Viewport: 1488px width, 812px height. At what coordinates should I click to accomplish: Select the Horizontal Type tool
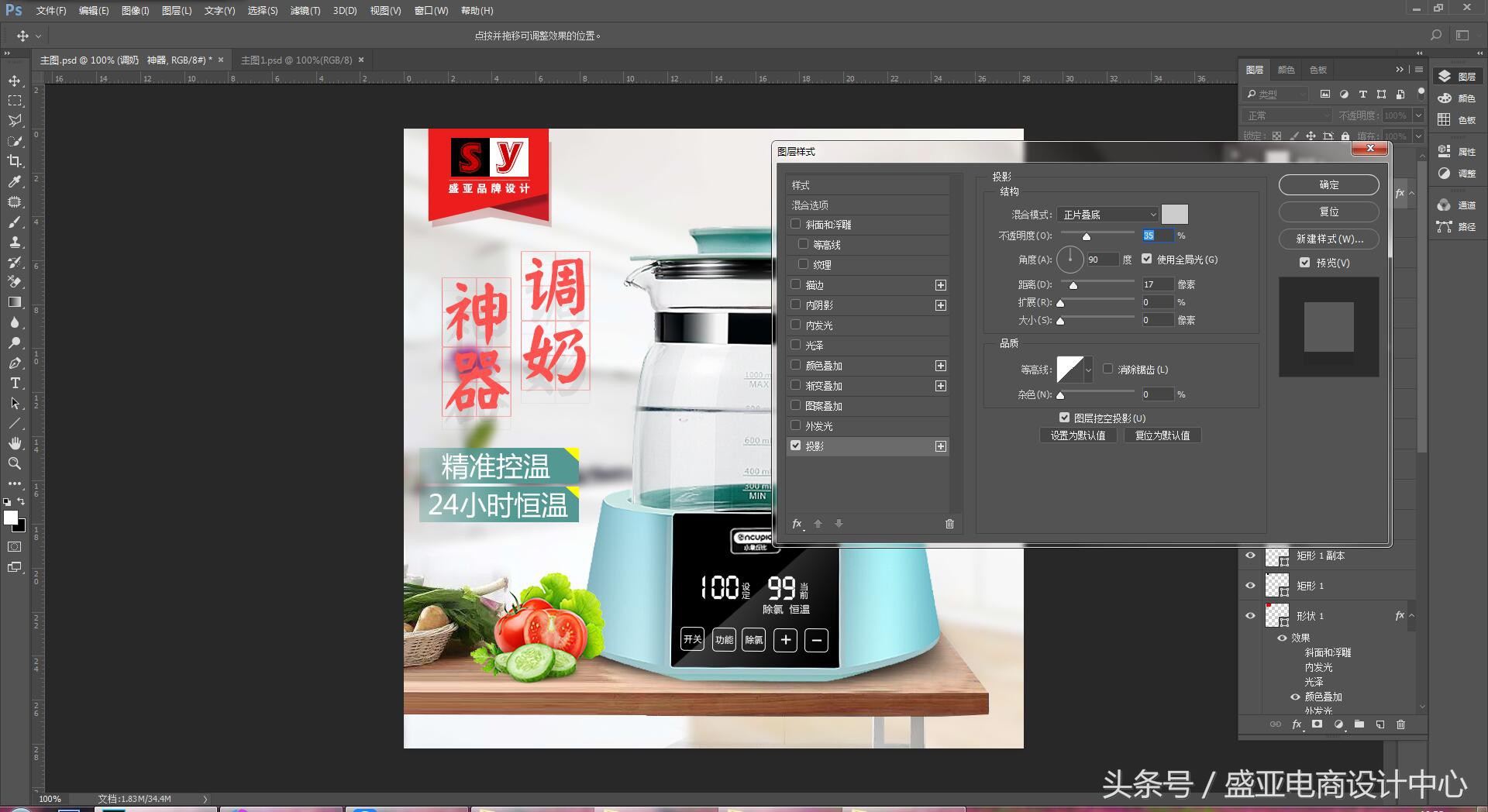coord(14,383)
